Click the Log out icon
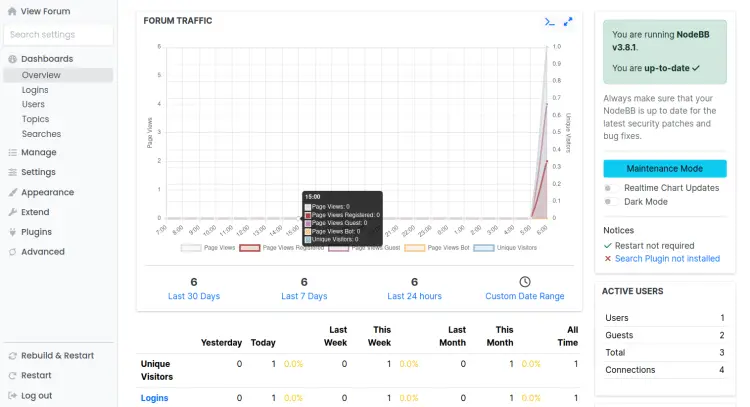Image resolution: width=750 pixels, height=407 pixels. 12,395
